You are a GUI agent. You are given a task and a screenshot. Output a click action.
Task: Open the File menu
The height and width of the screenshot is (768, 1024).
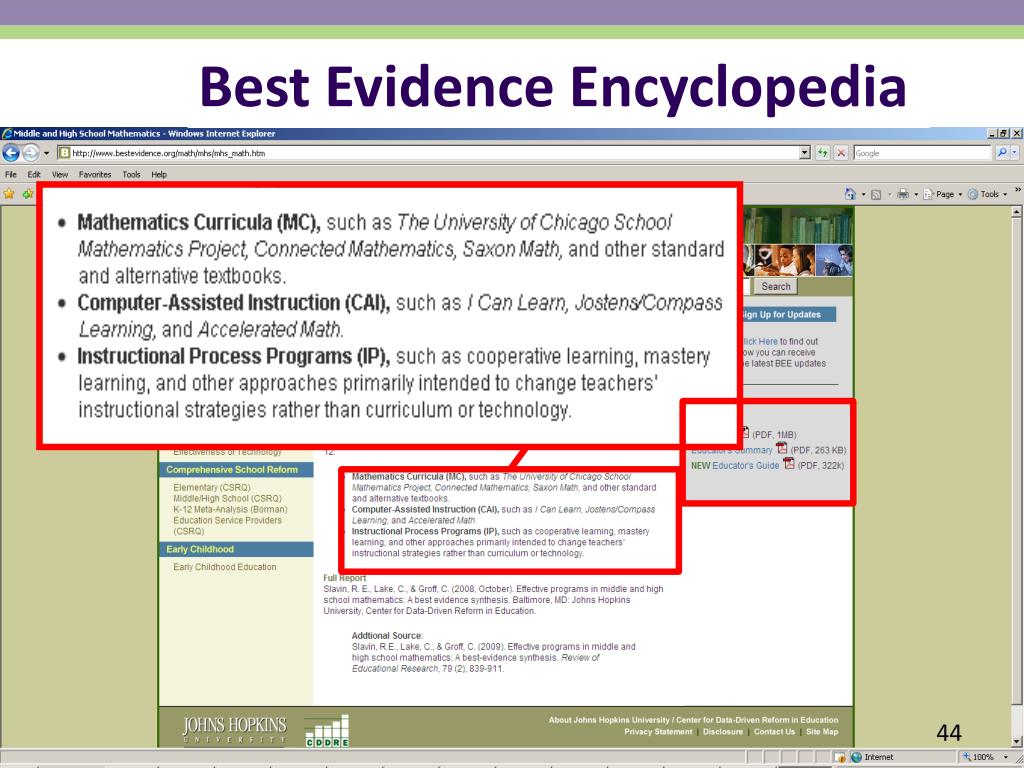(x=10, y=174)
